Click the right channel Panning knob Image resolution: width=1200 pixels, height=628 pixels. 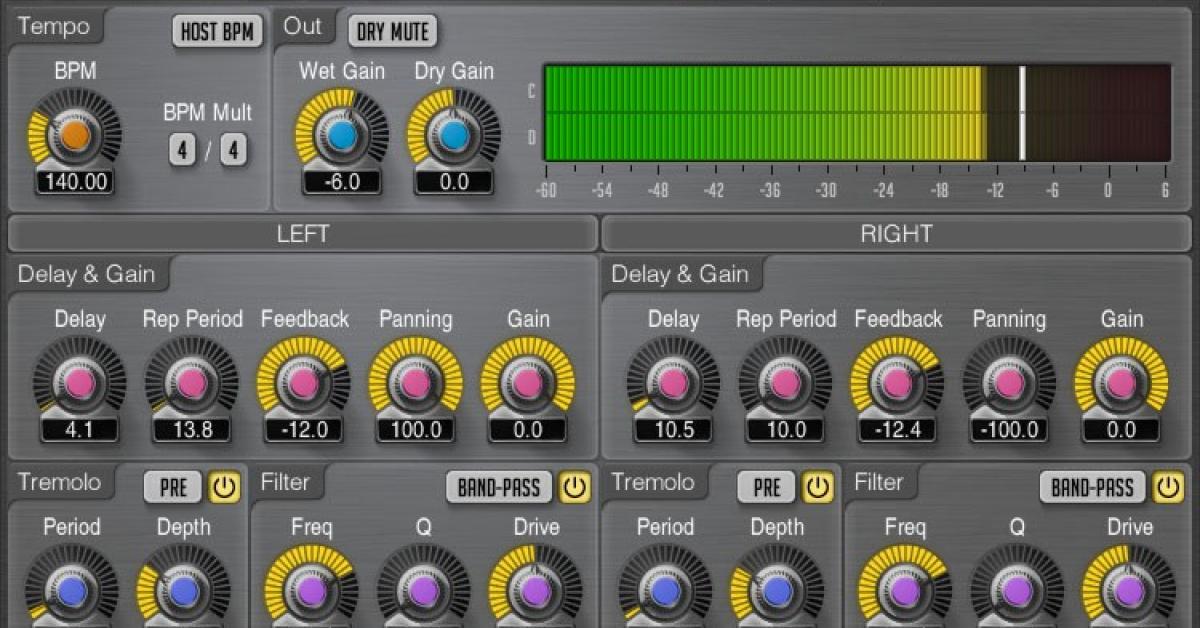1009,383
